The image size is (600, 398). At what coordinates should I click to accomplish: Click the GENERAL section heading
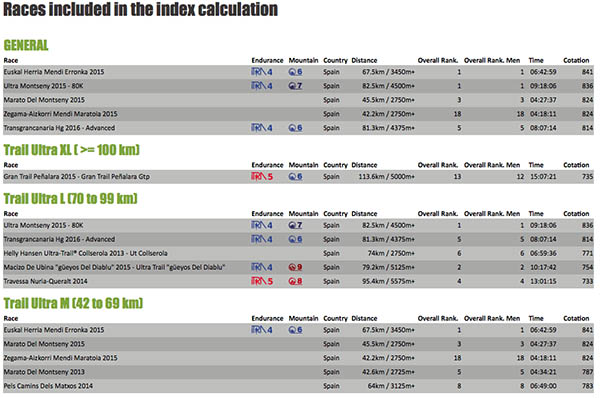(x=26, y=45)
